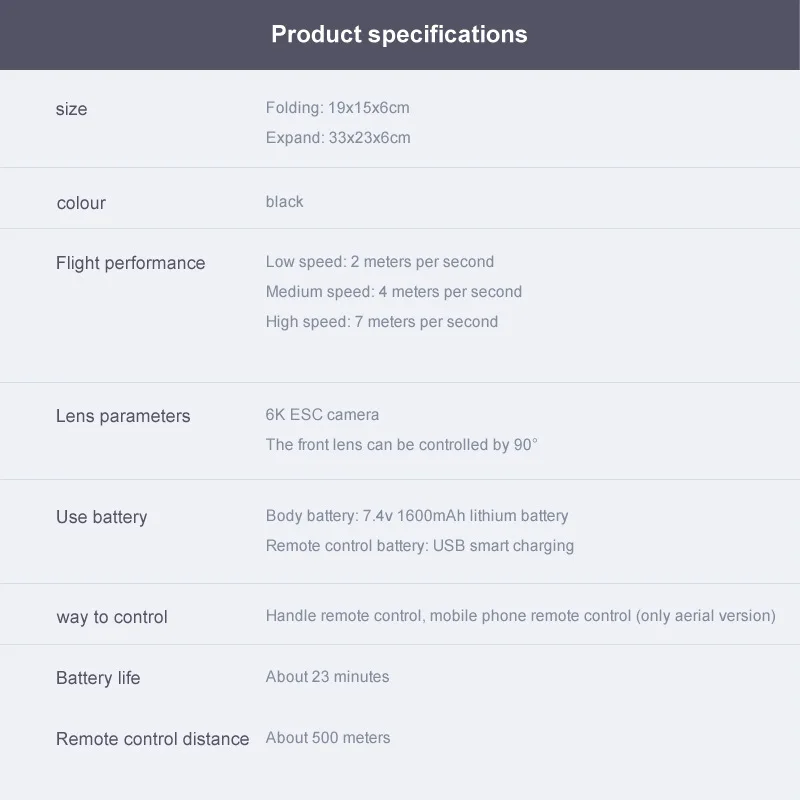
Task: Click 'High speed: 7 meters per second'
Action: click(x=381, y=322)
